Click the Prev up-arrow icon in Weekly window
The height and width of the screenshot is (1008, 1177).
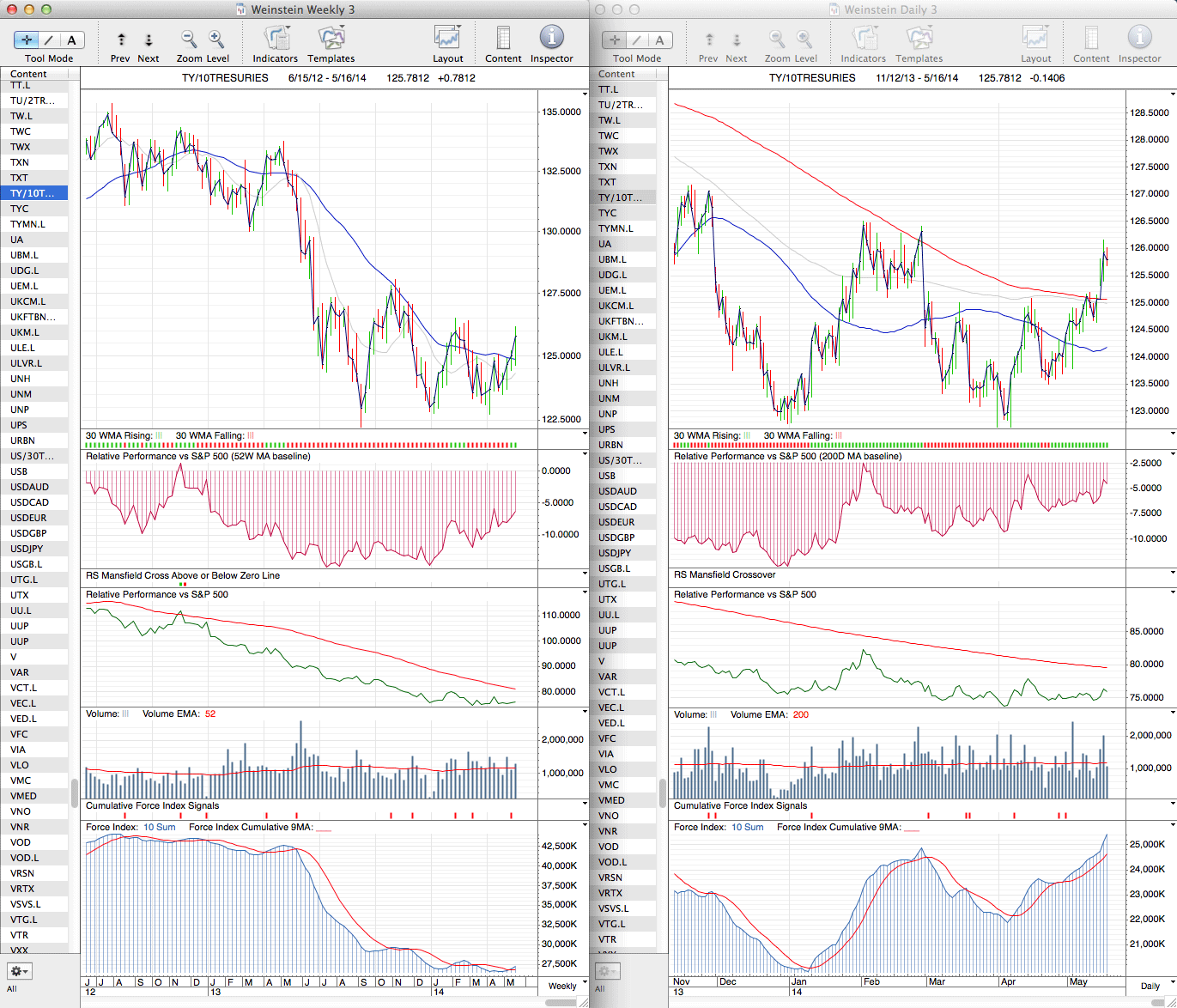pyautogui.click(x=121, y=39)
